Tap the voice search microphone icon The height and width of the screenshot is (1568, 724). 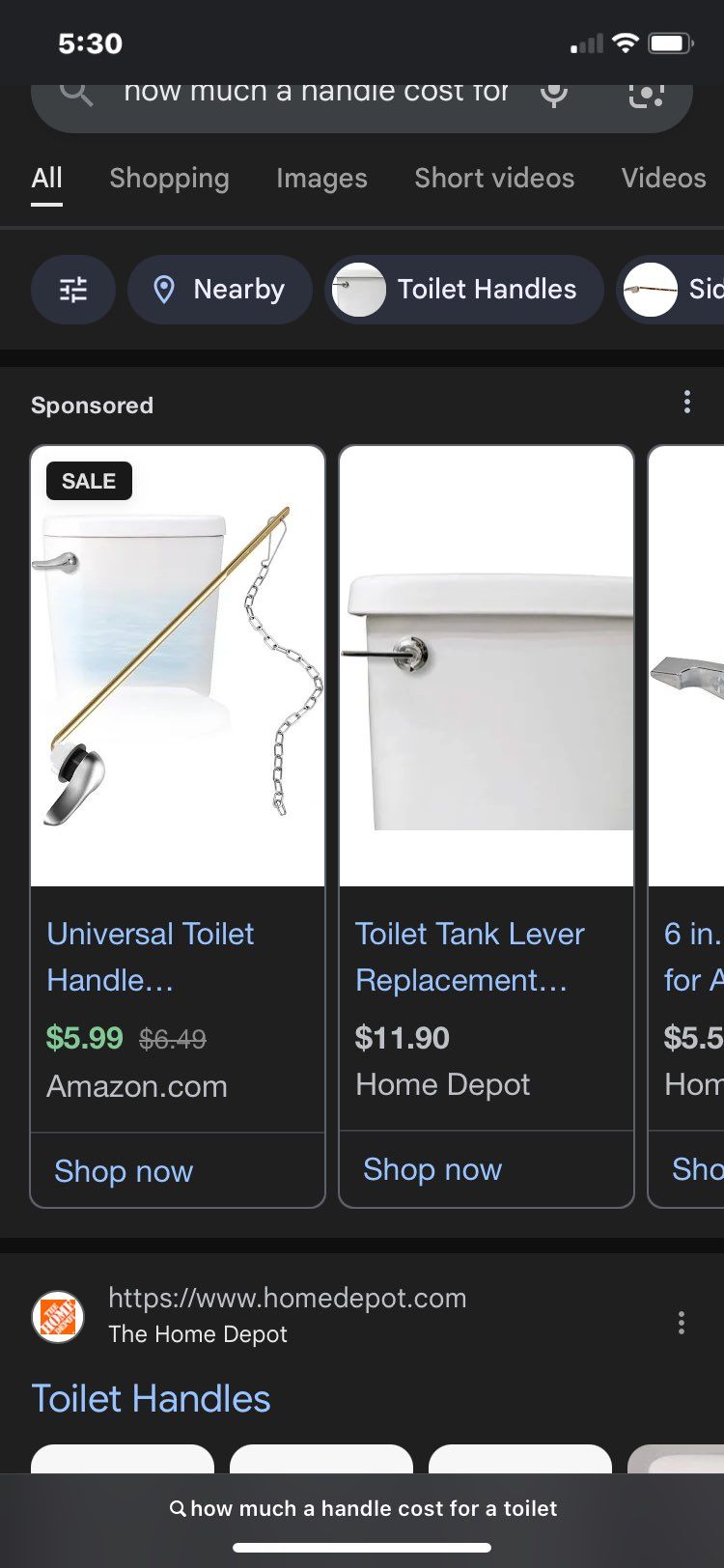(553, 95)
